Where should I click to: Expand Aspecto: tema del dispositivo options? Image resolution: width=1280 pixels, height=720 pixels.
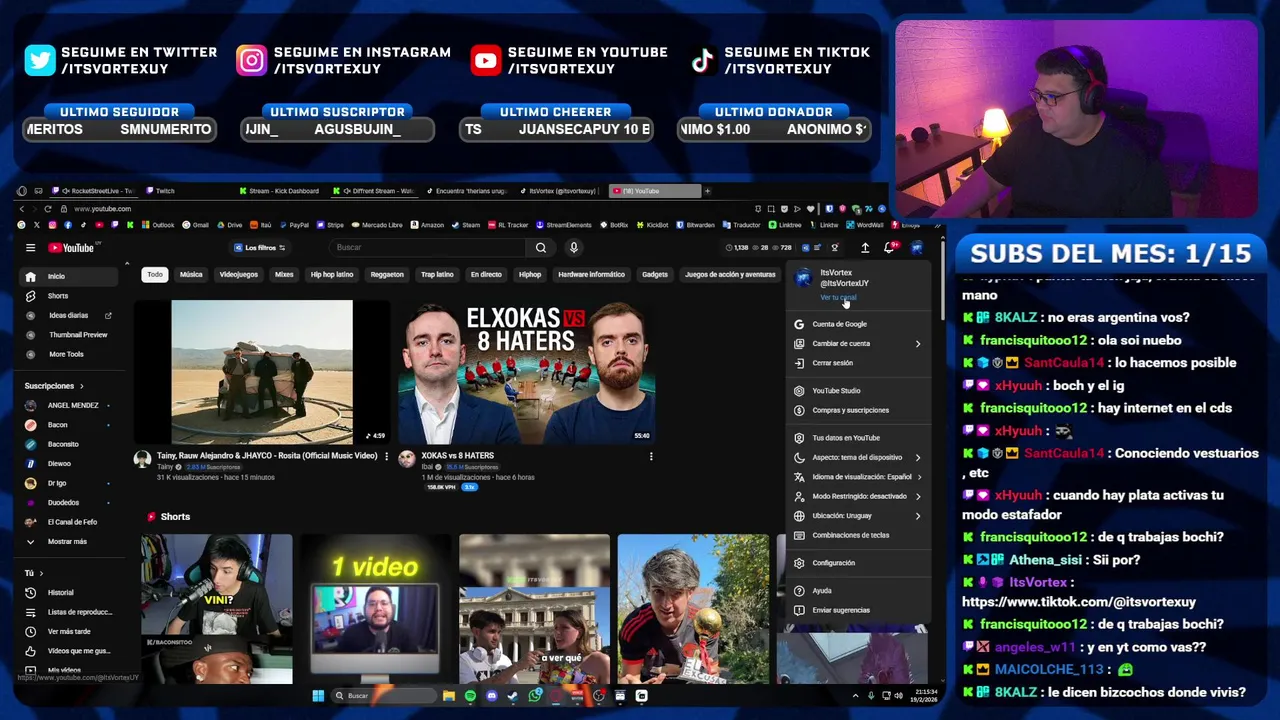point(858,458)
